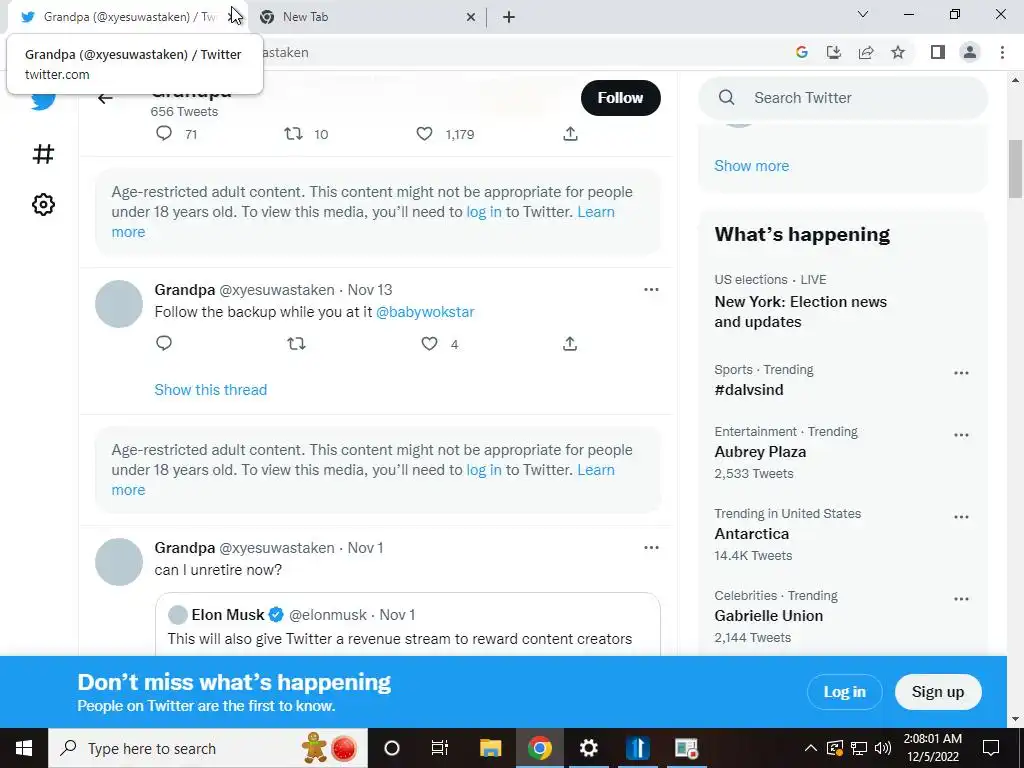Open a new browser tab with plus

509,18
